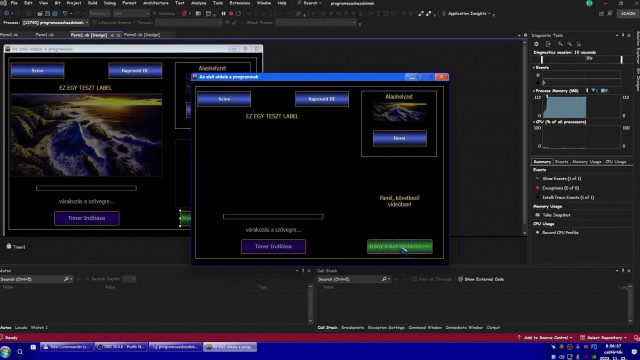Click the Pause debugging icon in the toolbar
640x360 pixels.
click(x=223, y=13)
